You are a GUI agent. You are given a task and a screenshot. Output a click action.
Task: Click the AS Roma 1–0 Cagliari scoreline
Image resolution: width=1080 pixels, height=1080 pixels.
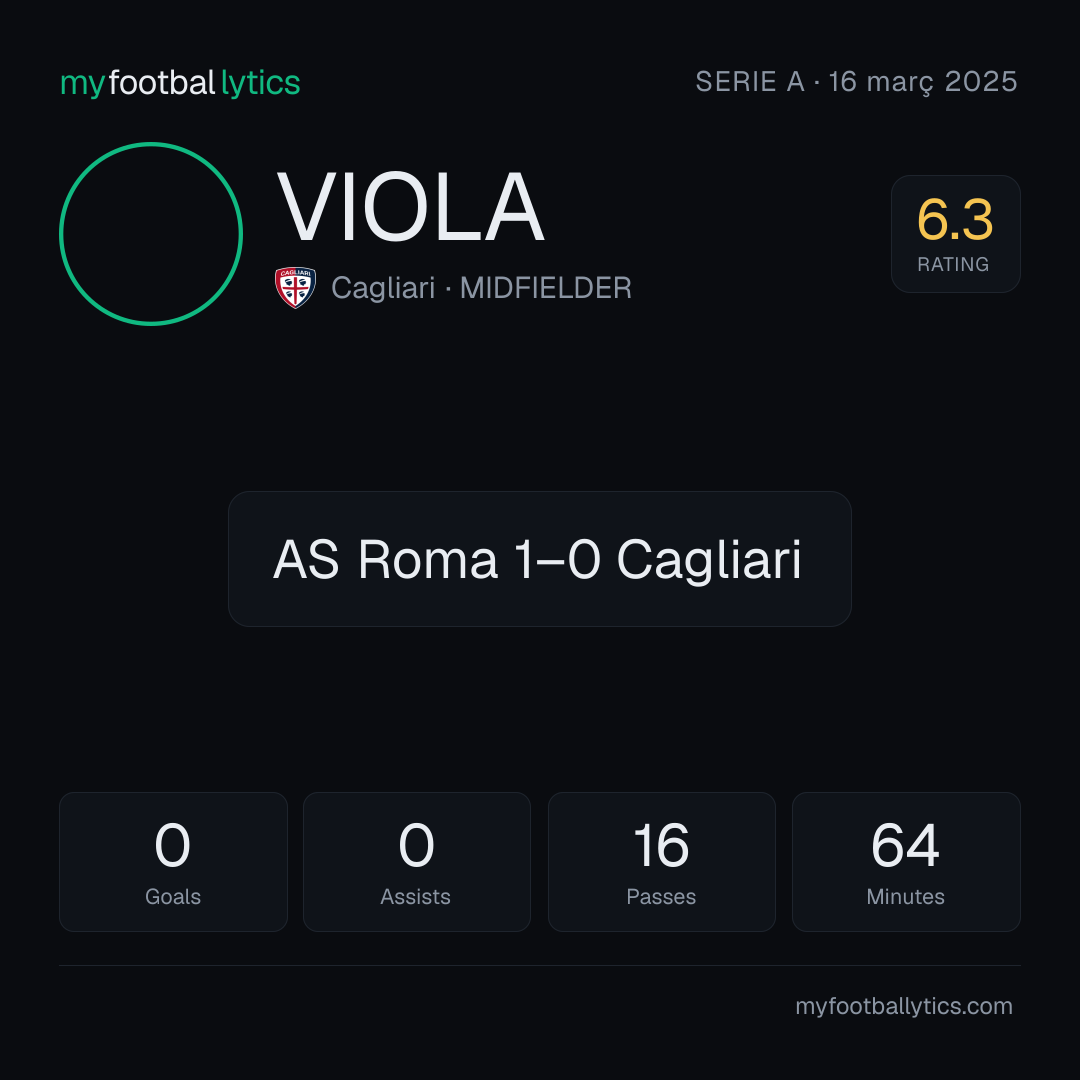(538, 559)
